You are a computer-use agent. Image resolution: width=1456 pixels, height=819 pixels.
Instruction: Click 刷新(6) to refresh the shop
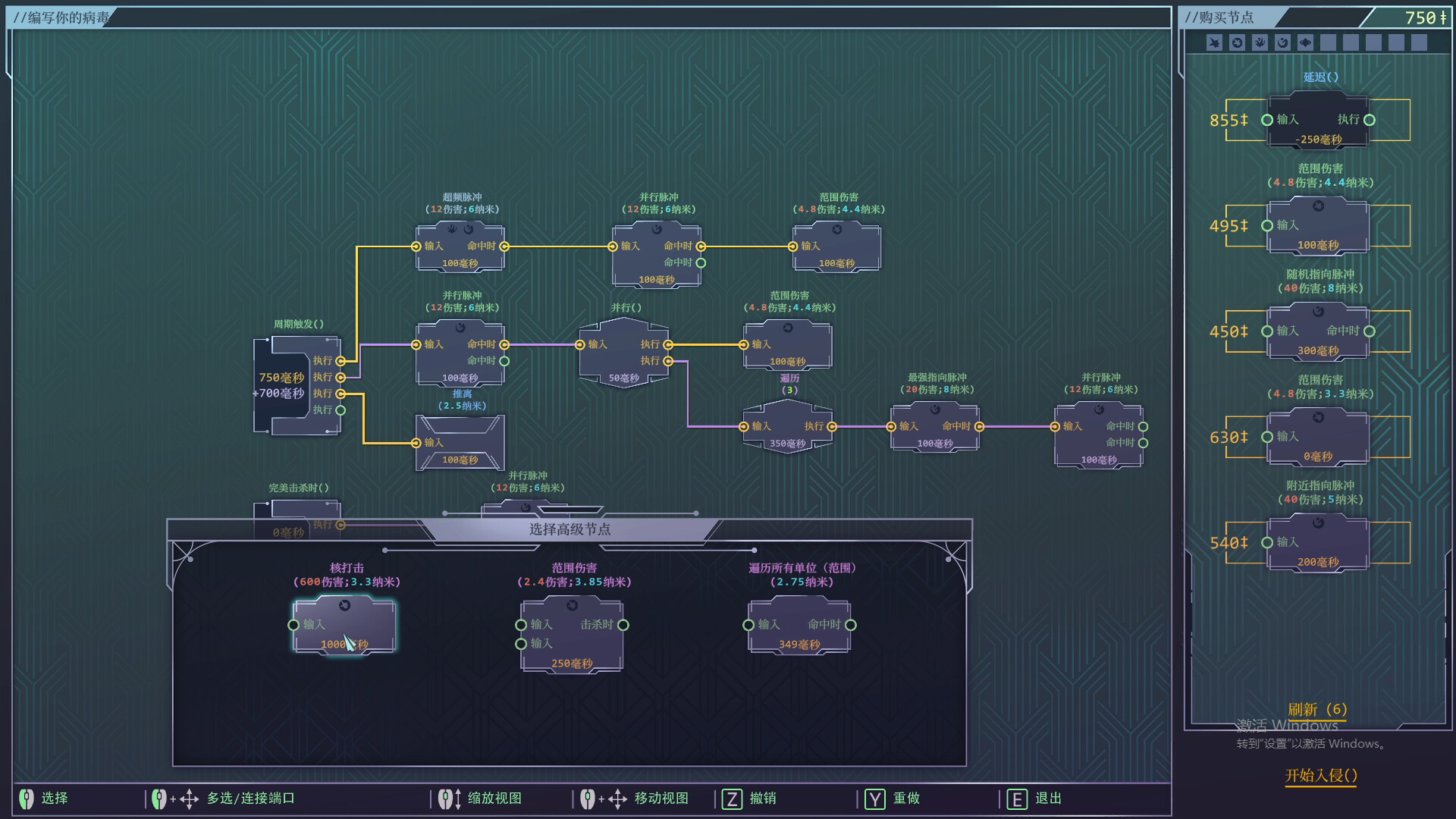[x=1319, y=710]
